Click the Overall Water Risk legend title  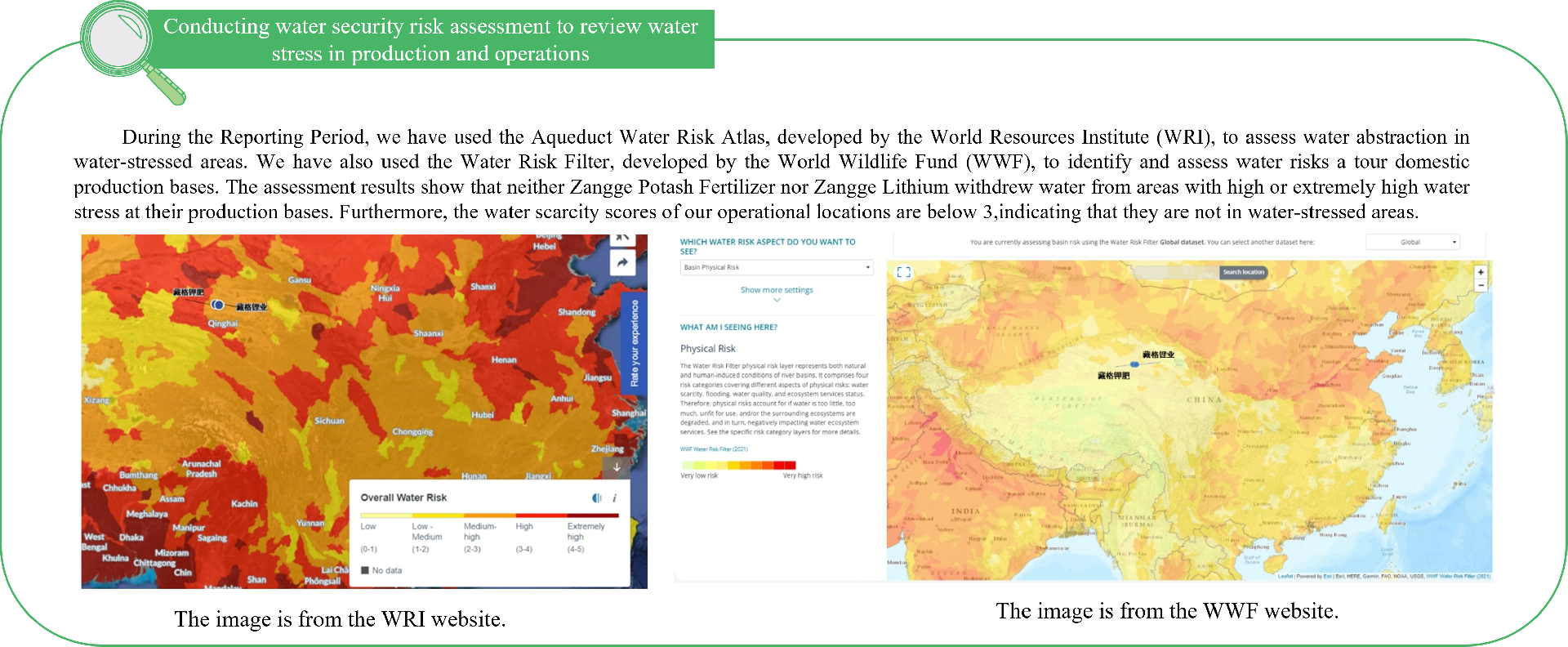click(x=403, y=498)
